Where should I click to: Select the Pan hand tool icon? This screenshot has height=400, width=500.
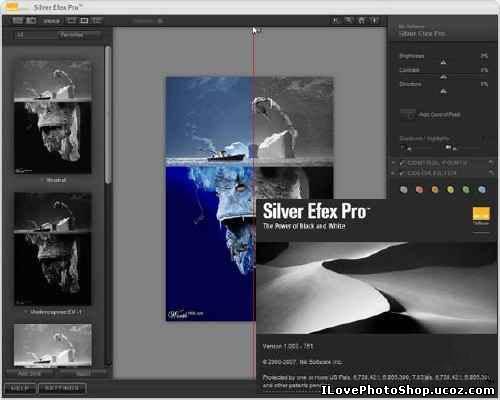(x=362, y=20)
